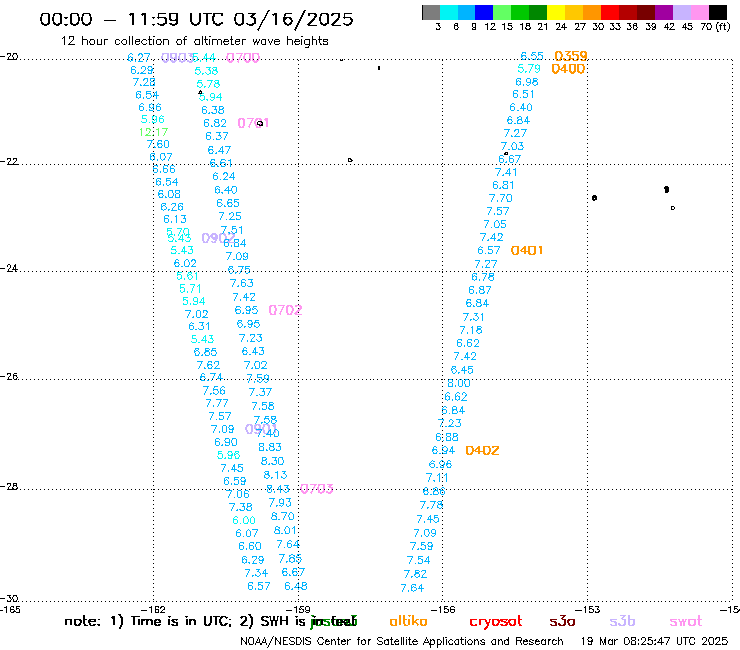Click subtitle '12 hour collection of altimeter wave heights'

(x=194, y=41)
